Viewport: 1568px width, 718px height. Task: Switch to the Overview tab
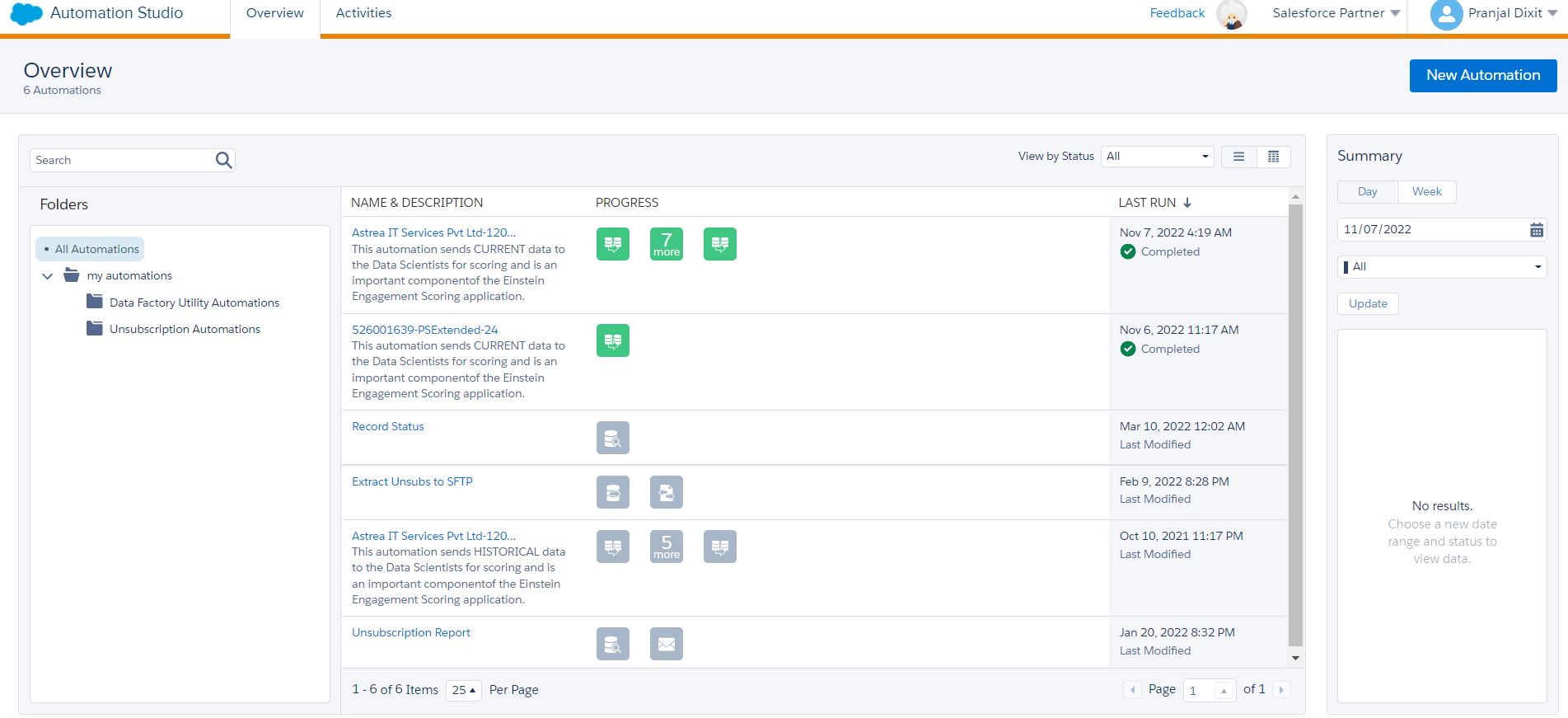[x=275, y=13]
